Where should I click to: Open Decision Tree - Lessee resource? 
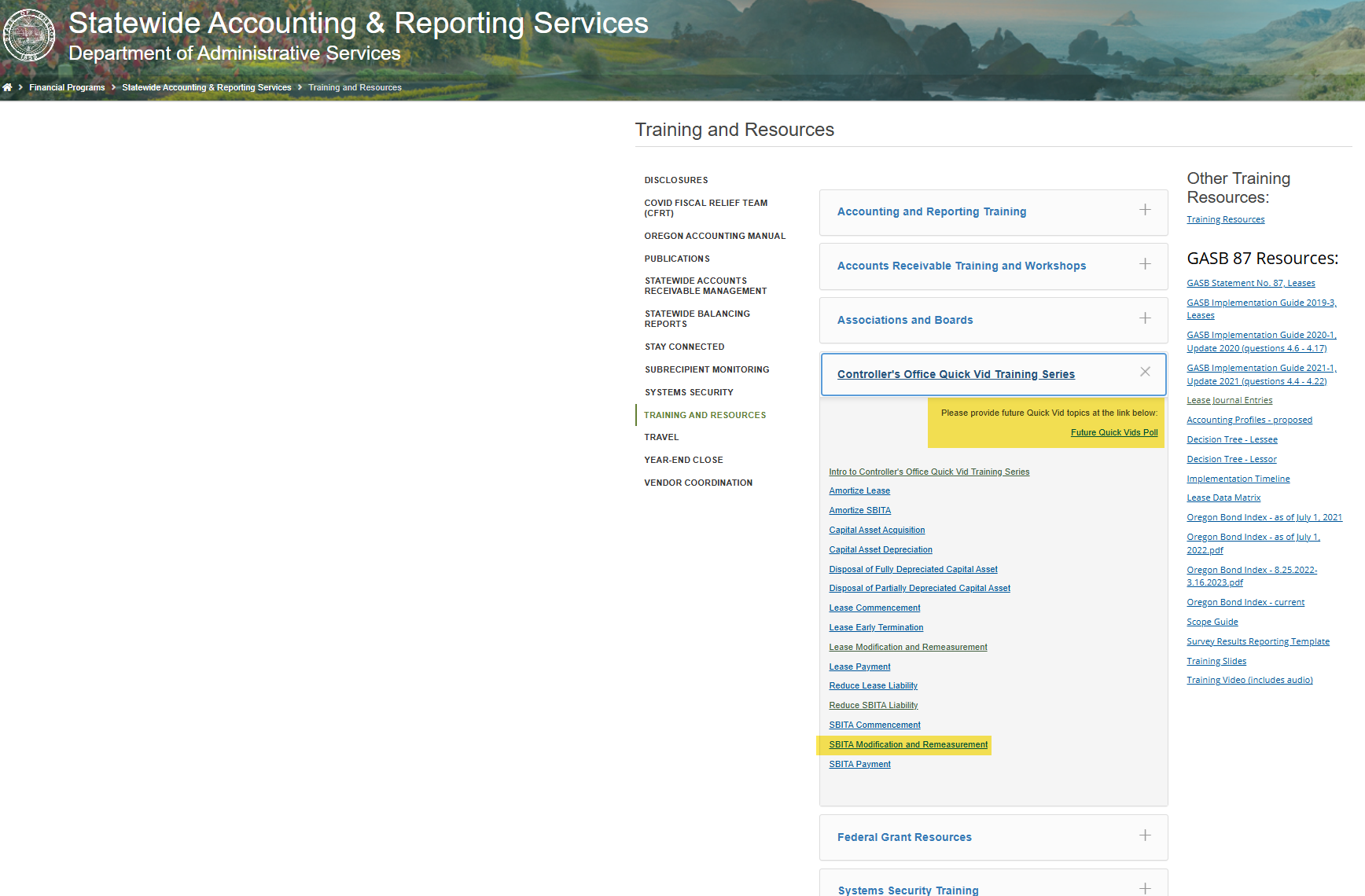tap(1231, 439)
